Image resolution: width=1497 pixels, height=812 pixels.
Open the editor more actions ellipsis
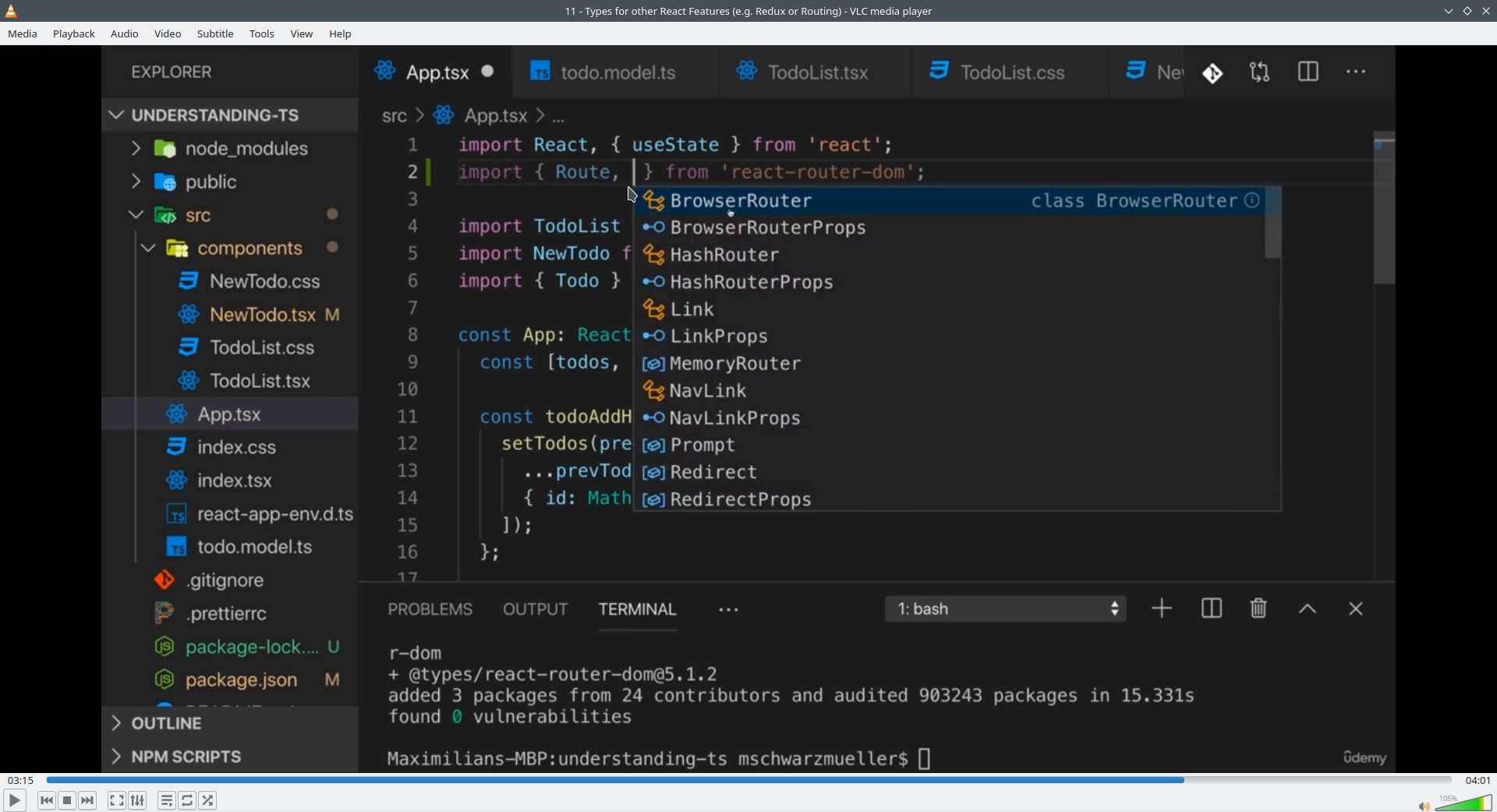pyautogui.click(x=1357, y=72)
